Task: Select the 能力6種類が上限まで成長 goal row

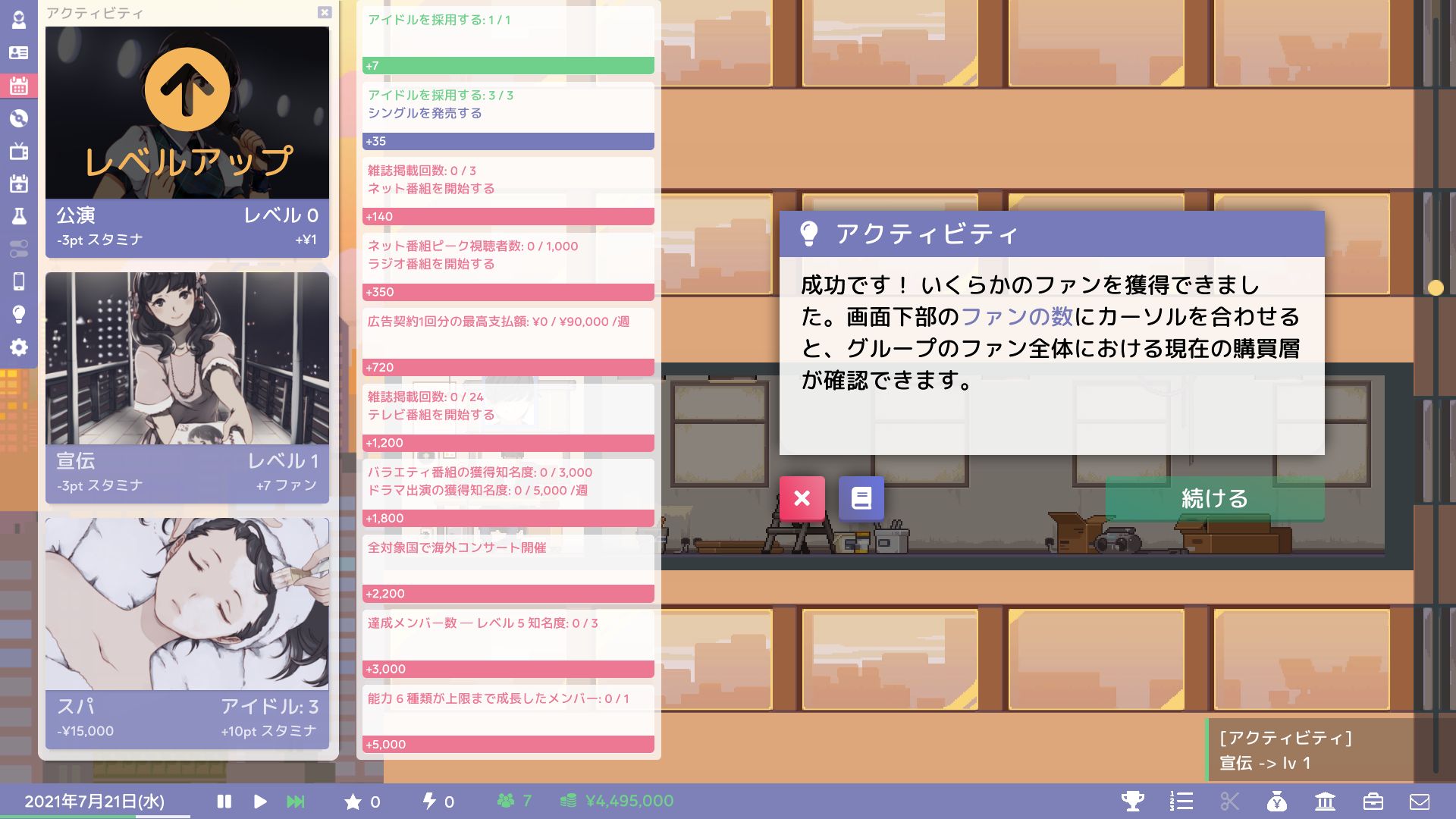Action: click(x=508, y=718)
